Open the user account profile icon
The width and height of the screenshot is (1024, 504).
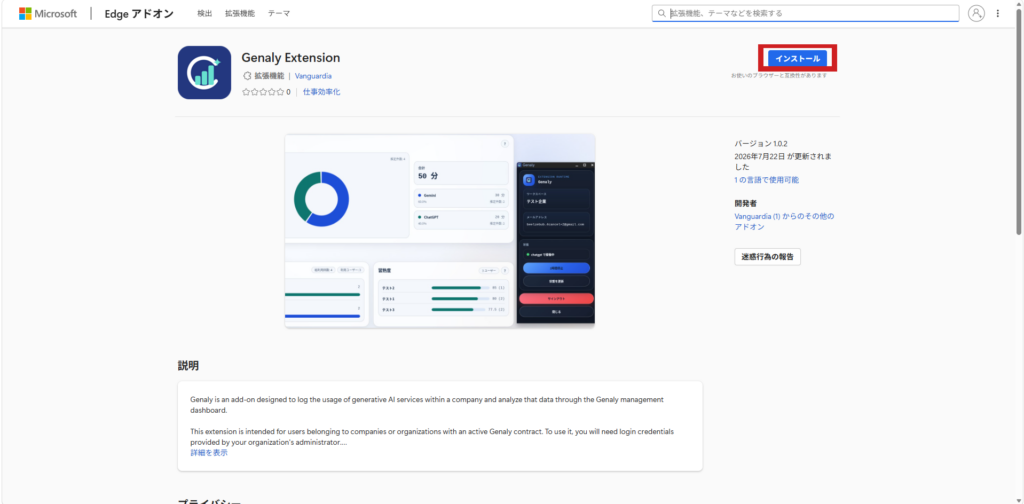[976, 13]
